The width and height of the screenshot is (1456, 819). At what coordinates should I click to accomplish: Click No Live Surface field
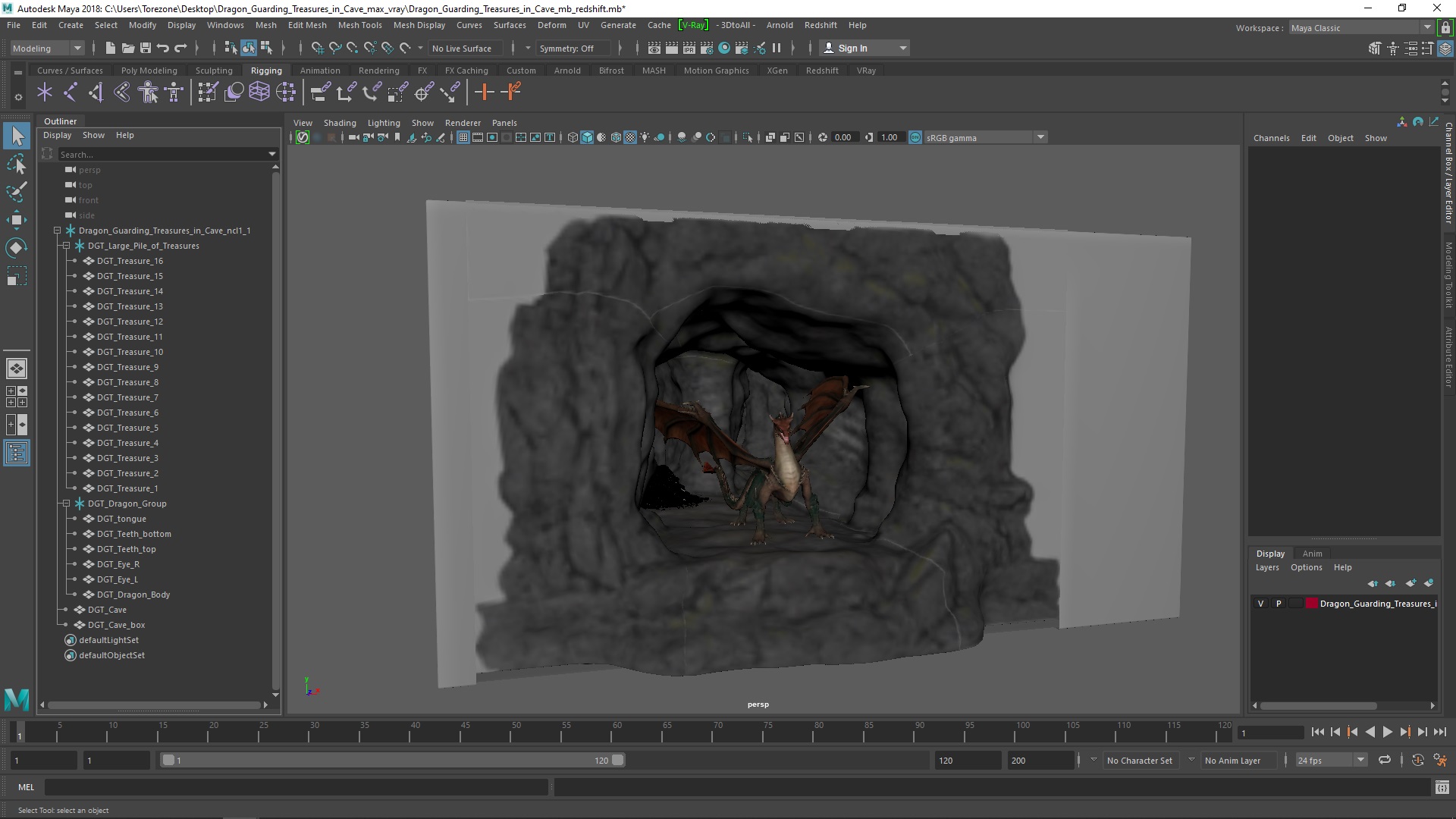point(465,48)
